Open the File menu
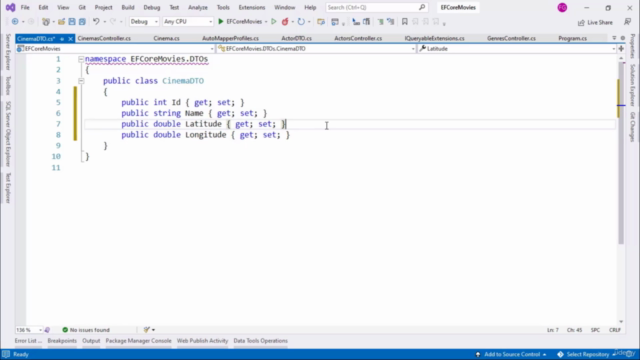640x360 pixels. coord(25,7)
